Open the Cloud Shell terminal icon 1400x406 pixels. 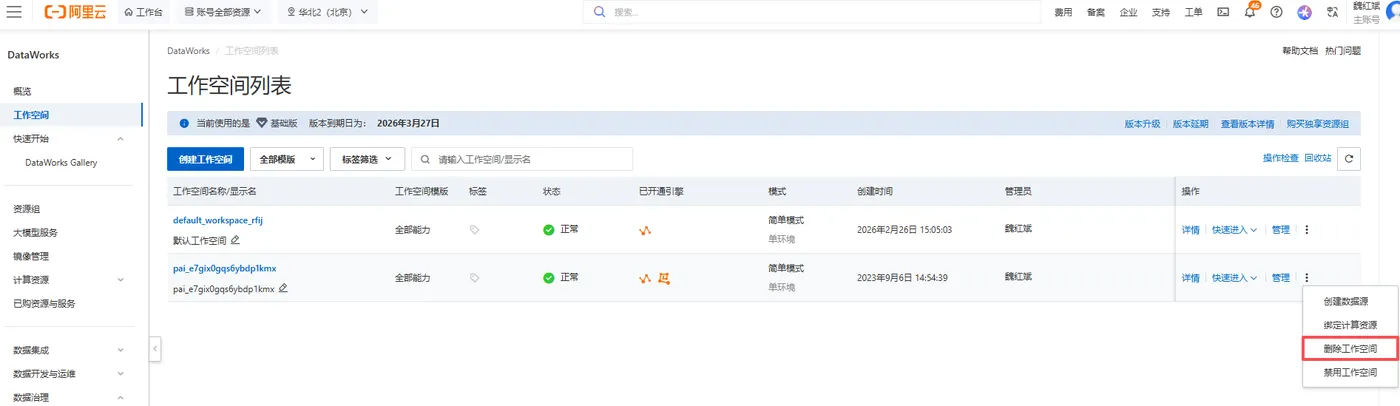click(1223, 12)
